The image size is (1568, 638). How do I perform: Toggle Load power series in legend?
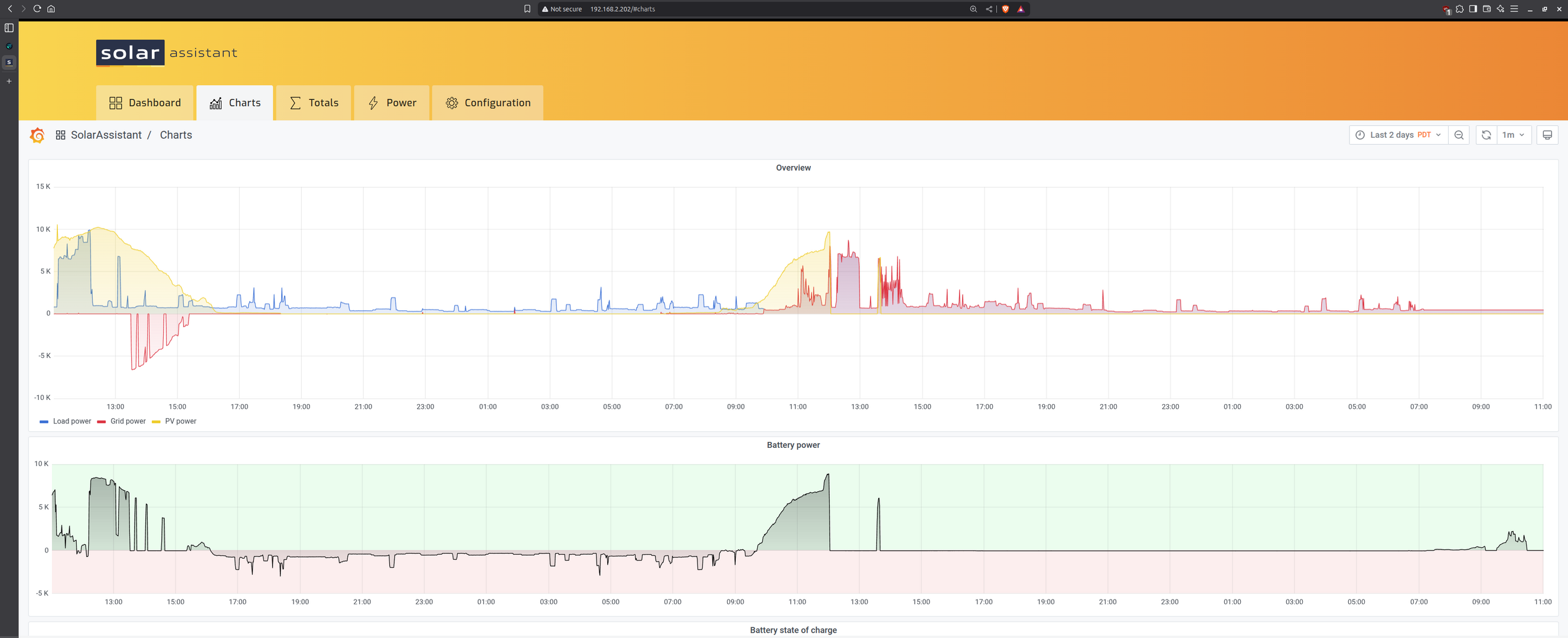(x=71, y=421)
